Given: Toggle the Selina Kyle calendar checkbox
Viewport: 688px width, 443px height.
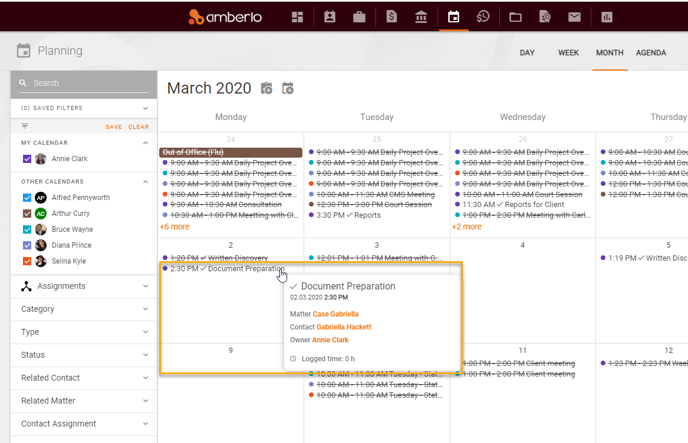Looking at the screenshot, I should tap(27, 261).
